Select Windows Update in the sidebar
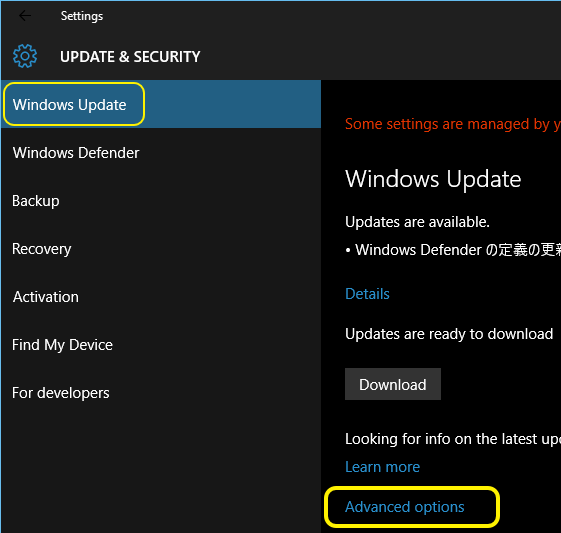561x533 pixels. pyautogui.click(x=161, y=104)
